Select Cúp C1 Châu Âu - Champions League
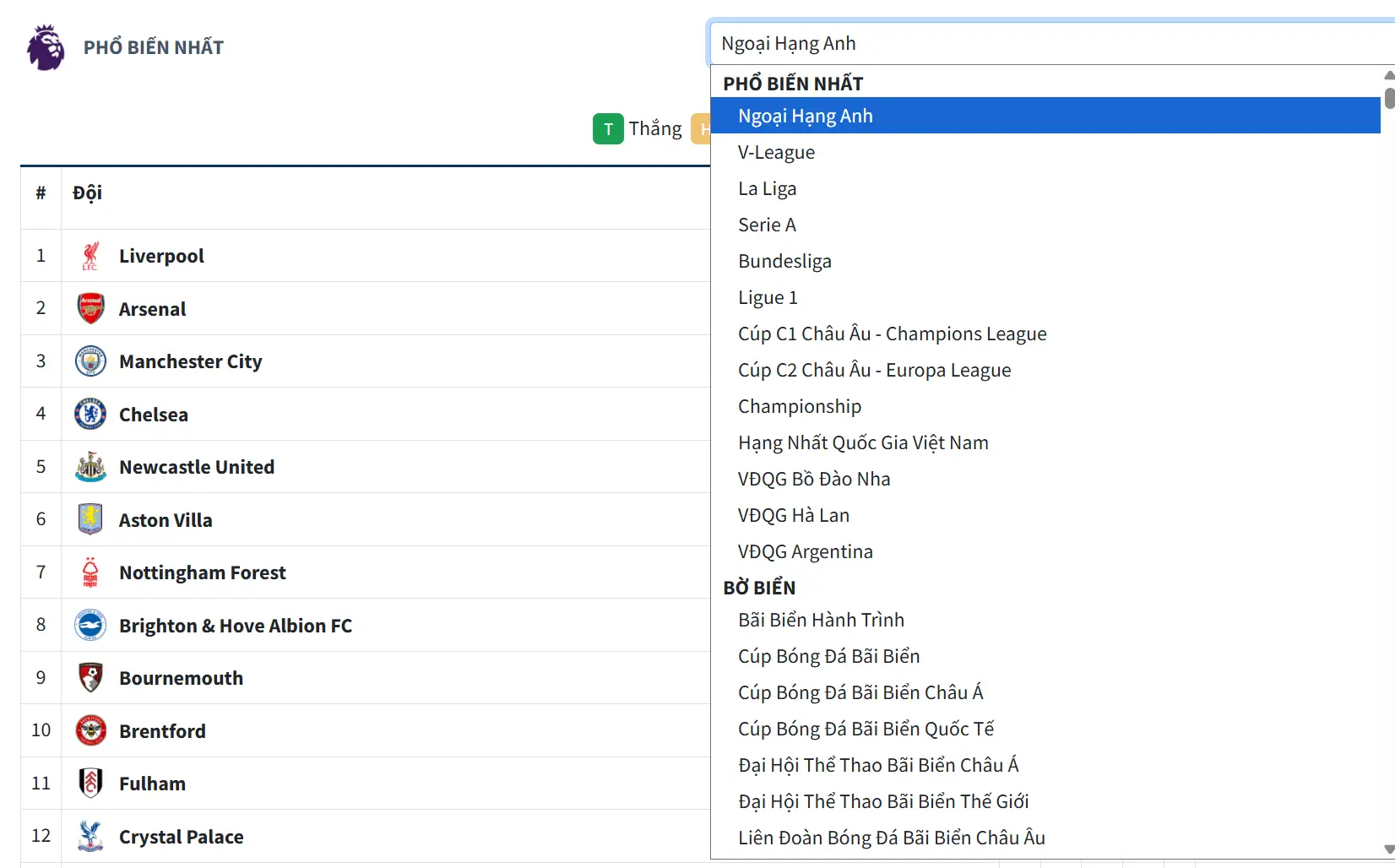Image resolution: width=1395 pixels, height=868 pixels. 892,334
